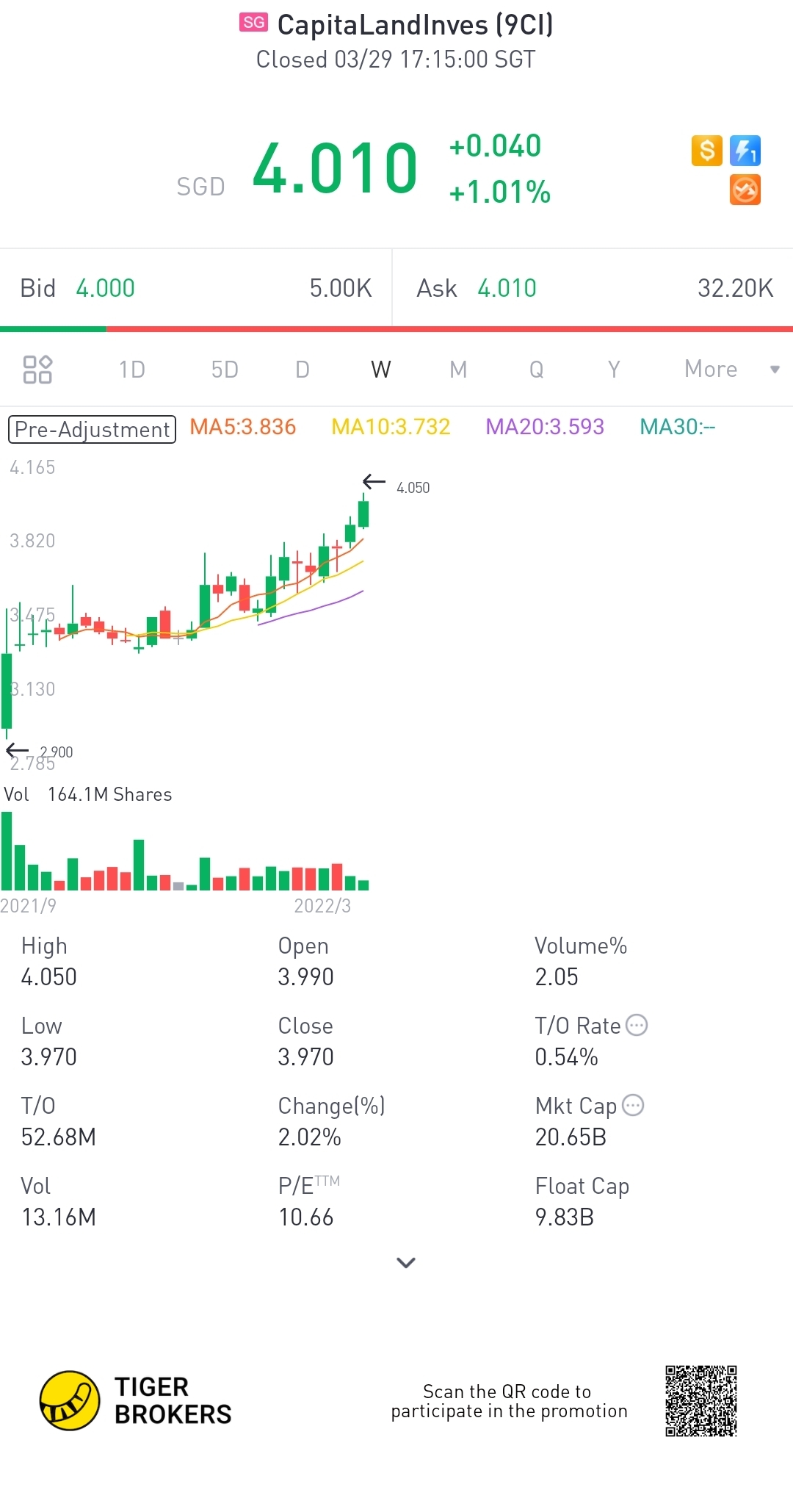Switch to the 1D chart tab
Image resolution: width=793 pixels, height=1512 pixels.
coord(132,369)
